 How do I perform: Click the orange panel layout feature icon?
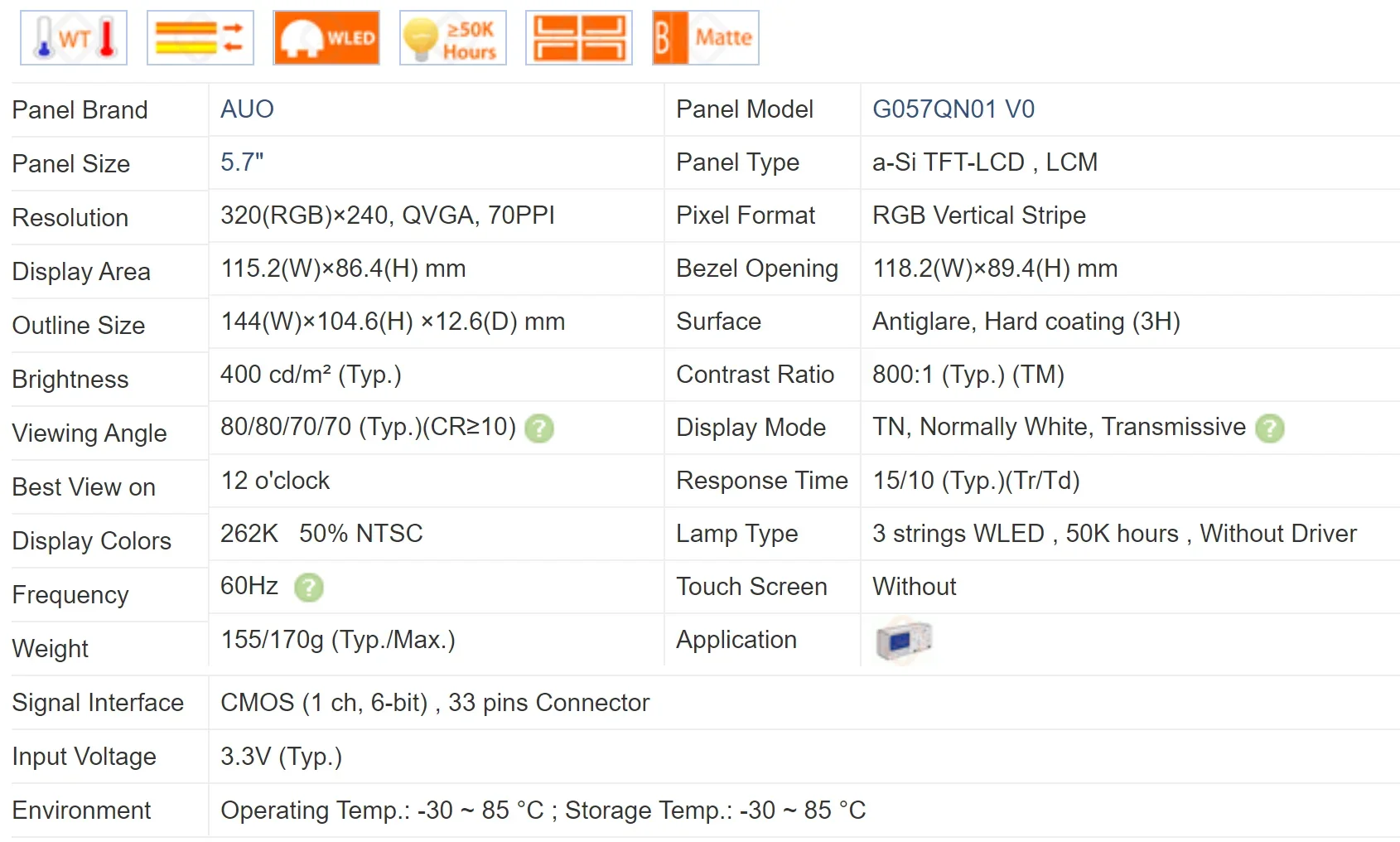[579, 38]
